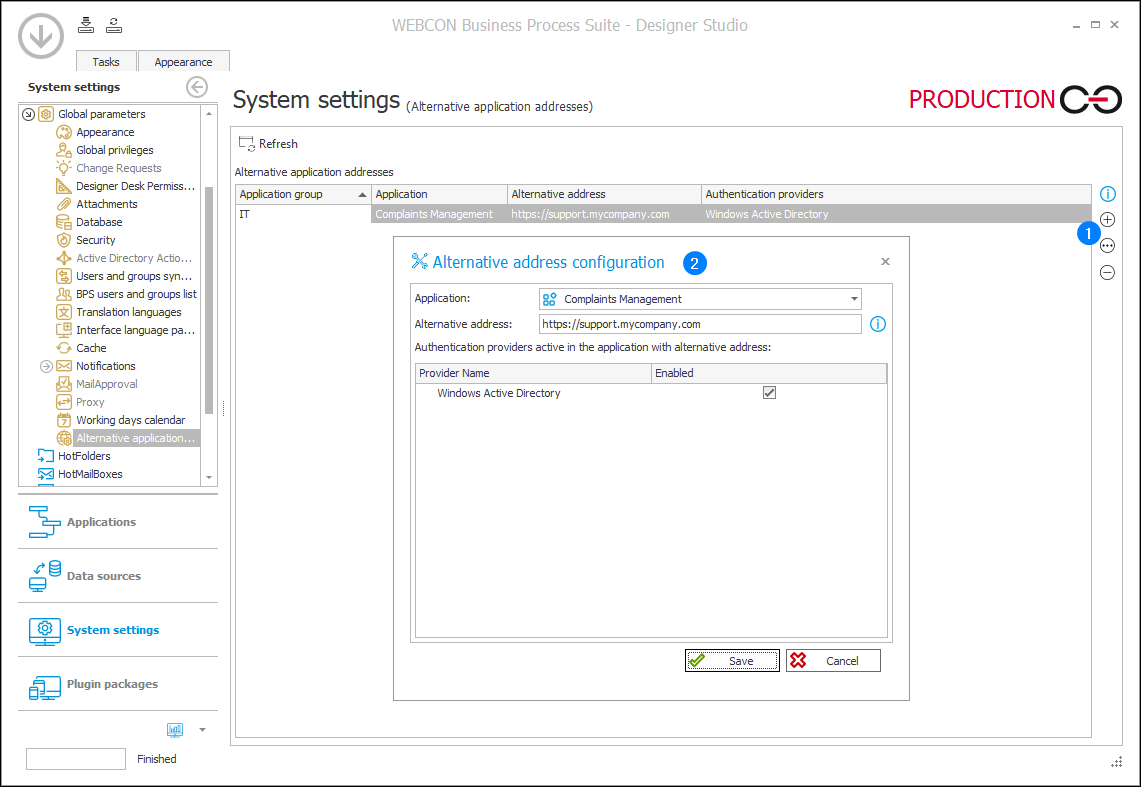Open the Tasks tab

click(106, 62)
